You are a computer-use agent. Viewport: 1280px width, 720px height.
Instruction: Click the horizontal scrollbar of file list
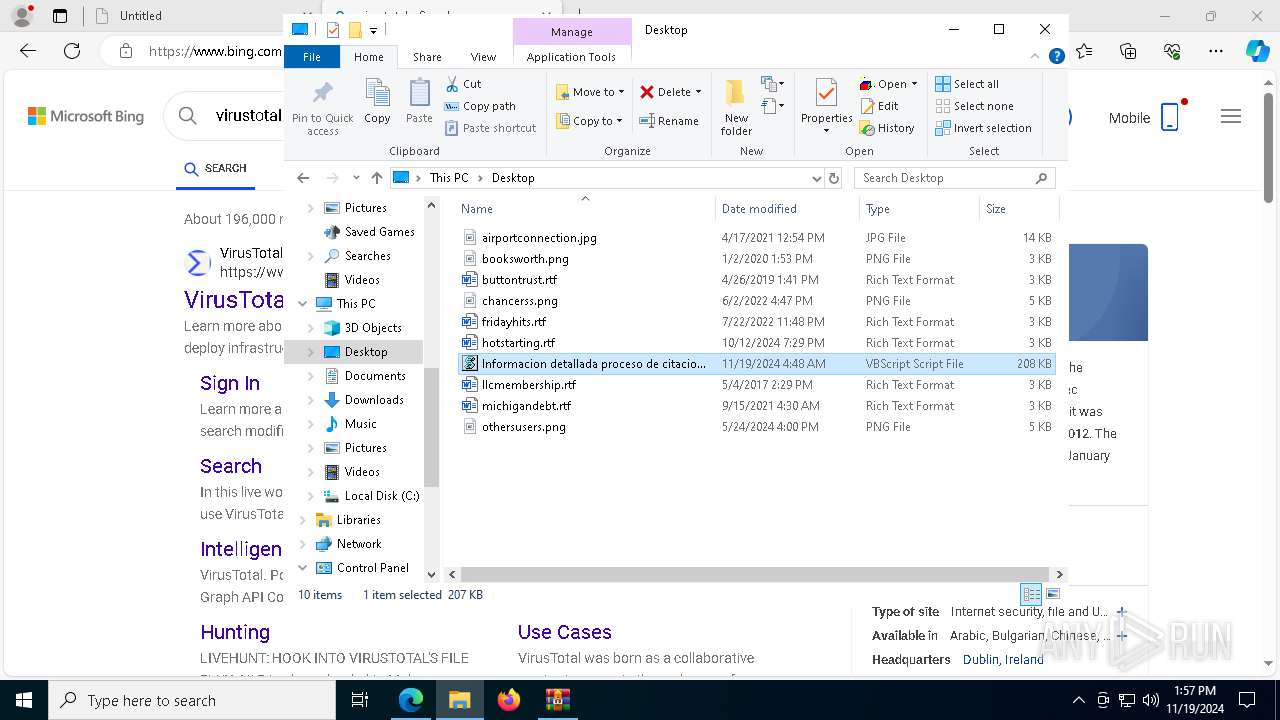(755, 575)
